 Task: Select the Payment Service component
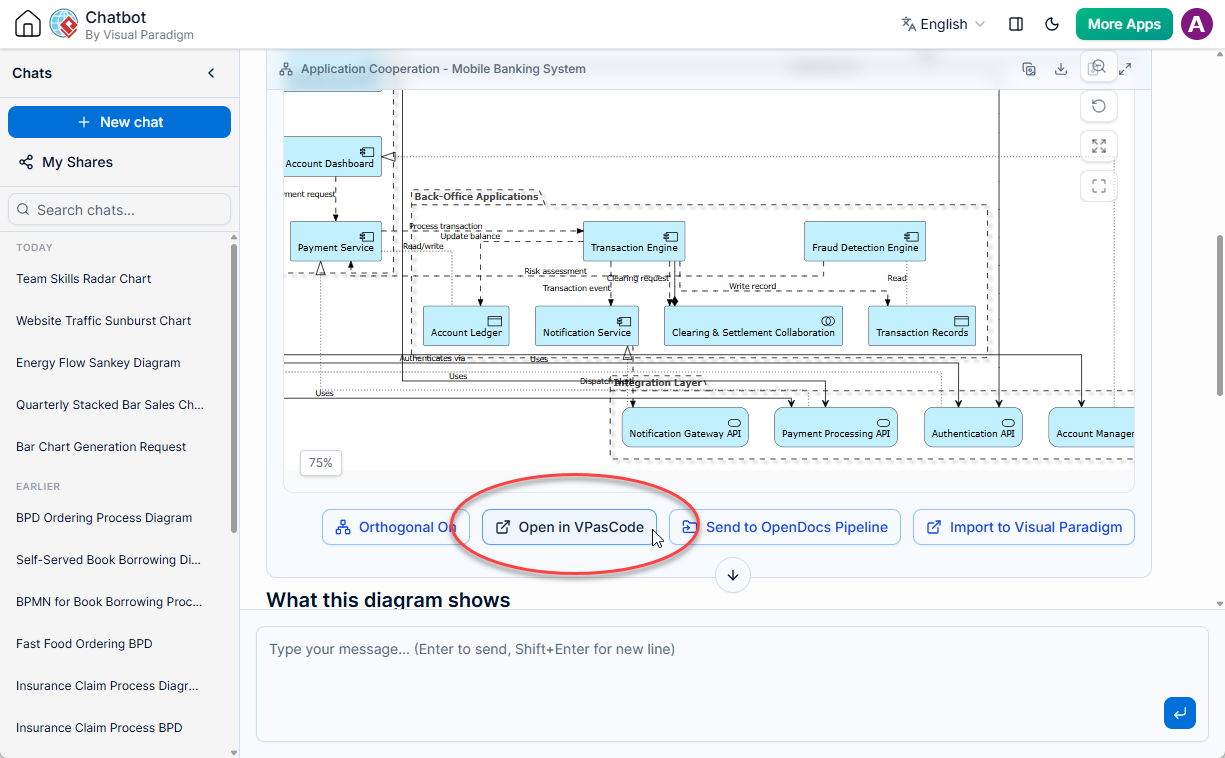336,241
